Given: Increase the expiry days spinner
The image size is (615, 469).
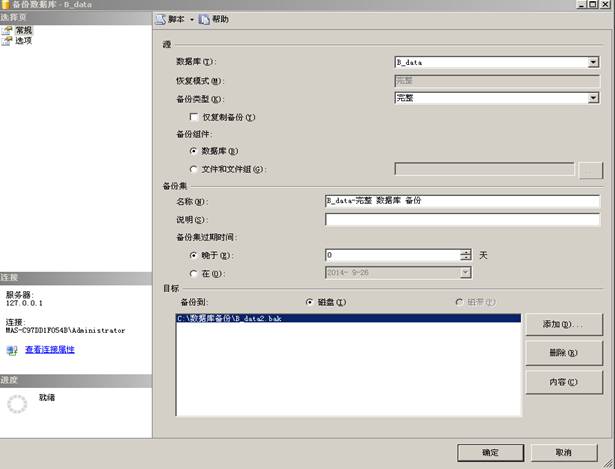Looking at the screenshot, I should pyautogui.click(x=466, y=252).
